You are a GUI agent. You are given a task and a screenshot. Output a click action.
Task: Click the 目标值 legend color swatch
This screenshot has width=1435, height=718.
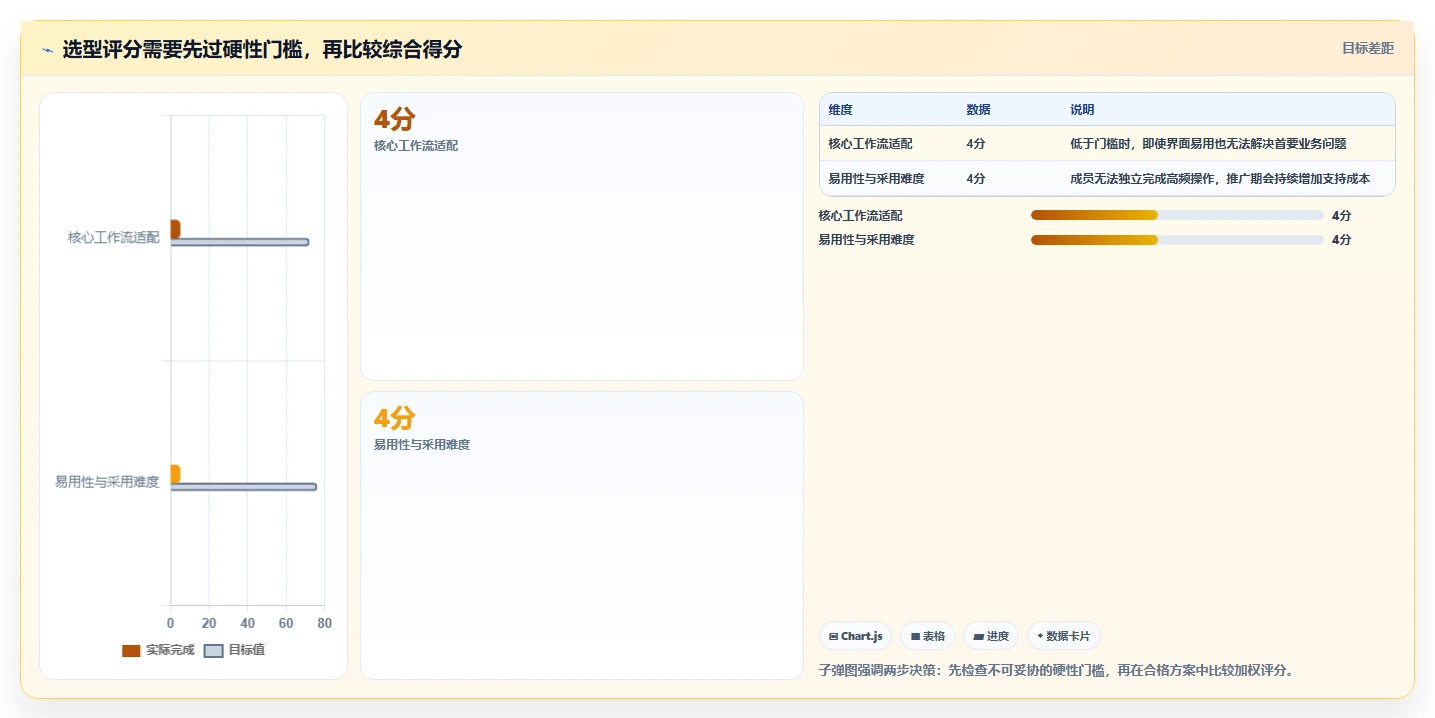point(214,650)
